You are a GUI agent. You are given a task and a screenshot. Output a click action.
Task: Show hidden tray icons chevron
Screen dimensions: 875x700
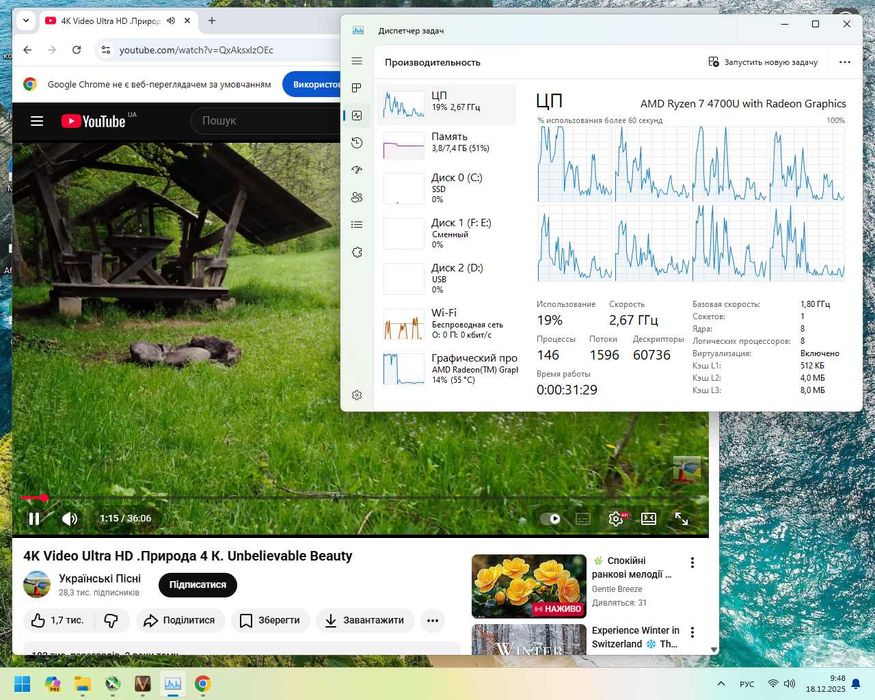[x=721, y=683]
